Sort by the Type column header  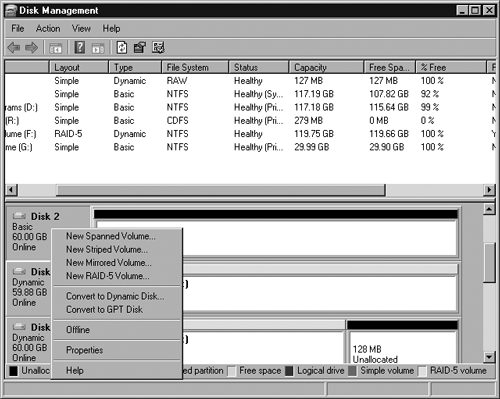click(135, 67)
